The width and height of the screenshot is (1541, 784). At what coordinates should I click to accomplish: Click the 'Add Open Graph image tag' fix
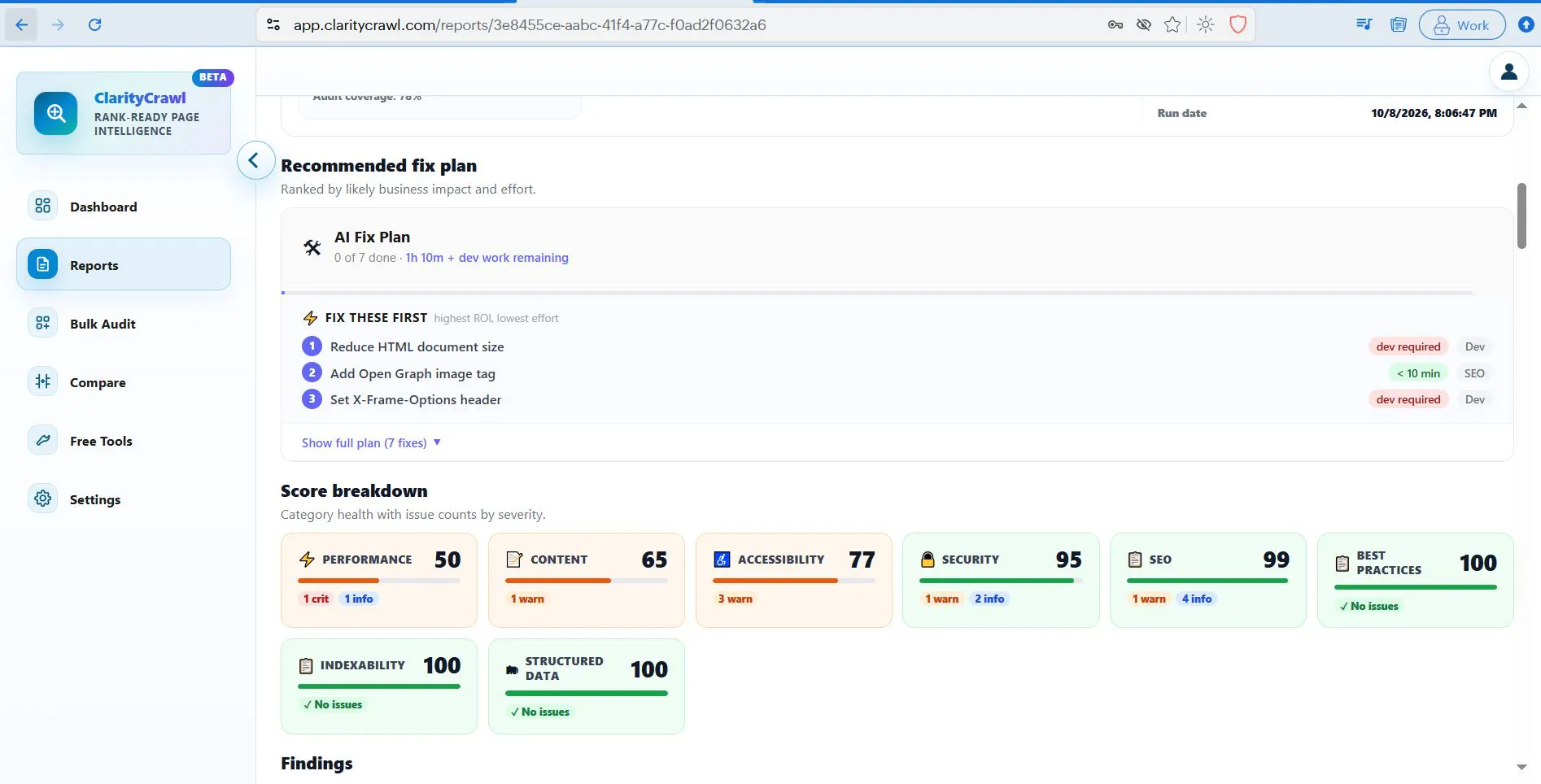pyautogui.click(x=413, y=373)
